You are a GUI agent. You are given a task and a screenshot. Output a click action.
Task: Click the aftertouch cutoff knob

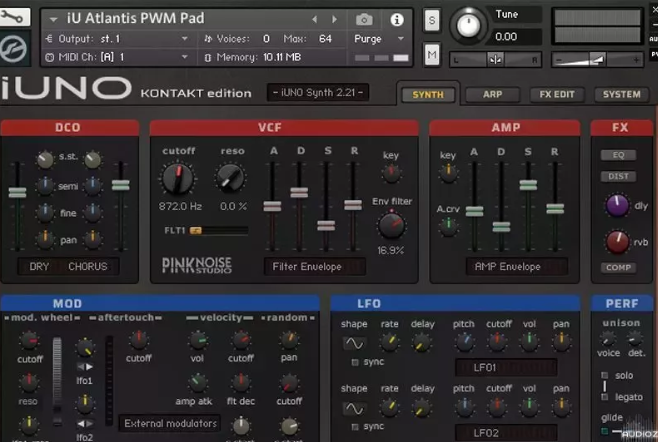pyautogui.click(x=138, y=340)
